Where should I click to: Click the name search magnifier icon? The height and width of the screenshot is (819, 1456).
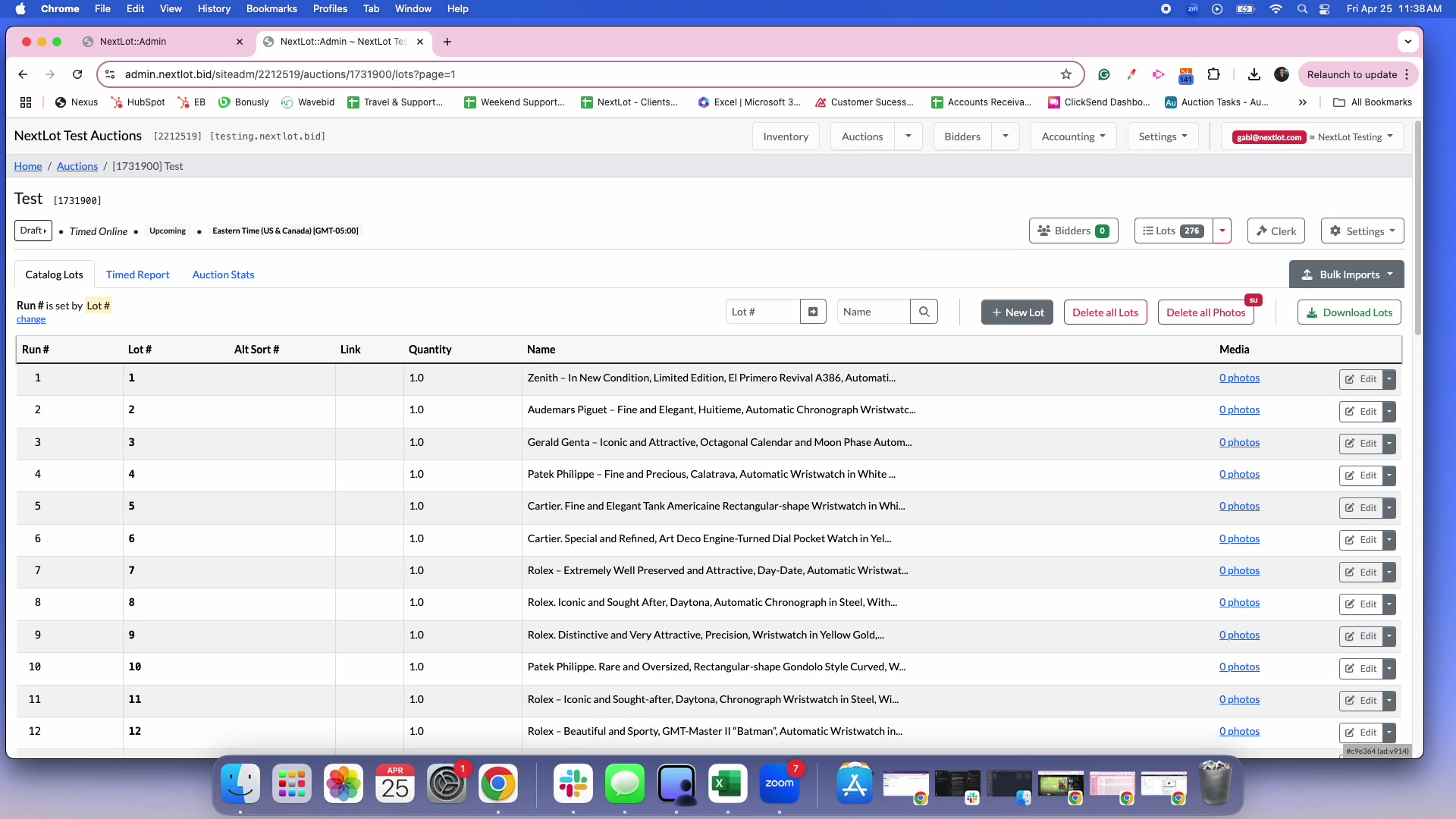[x=924, y=312]
